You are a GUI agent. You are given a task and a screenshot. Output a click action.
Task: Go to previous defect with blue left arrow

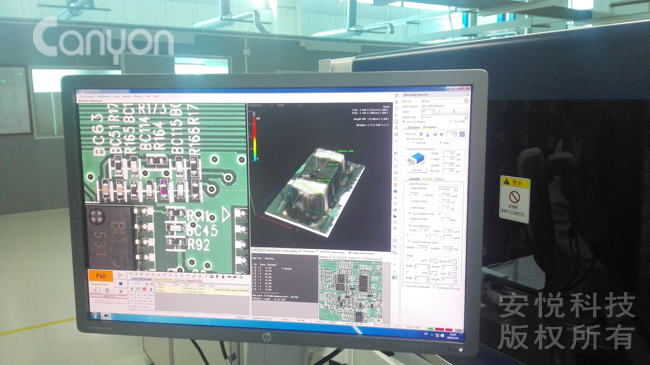(x=132, y=289)
